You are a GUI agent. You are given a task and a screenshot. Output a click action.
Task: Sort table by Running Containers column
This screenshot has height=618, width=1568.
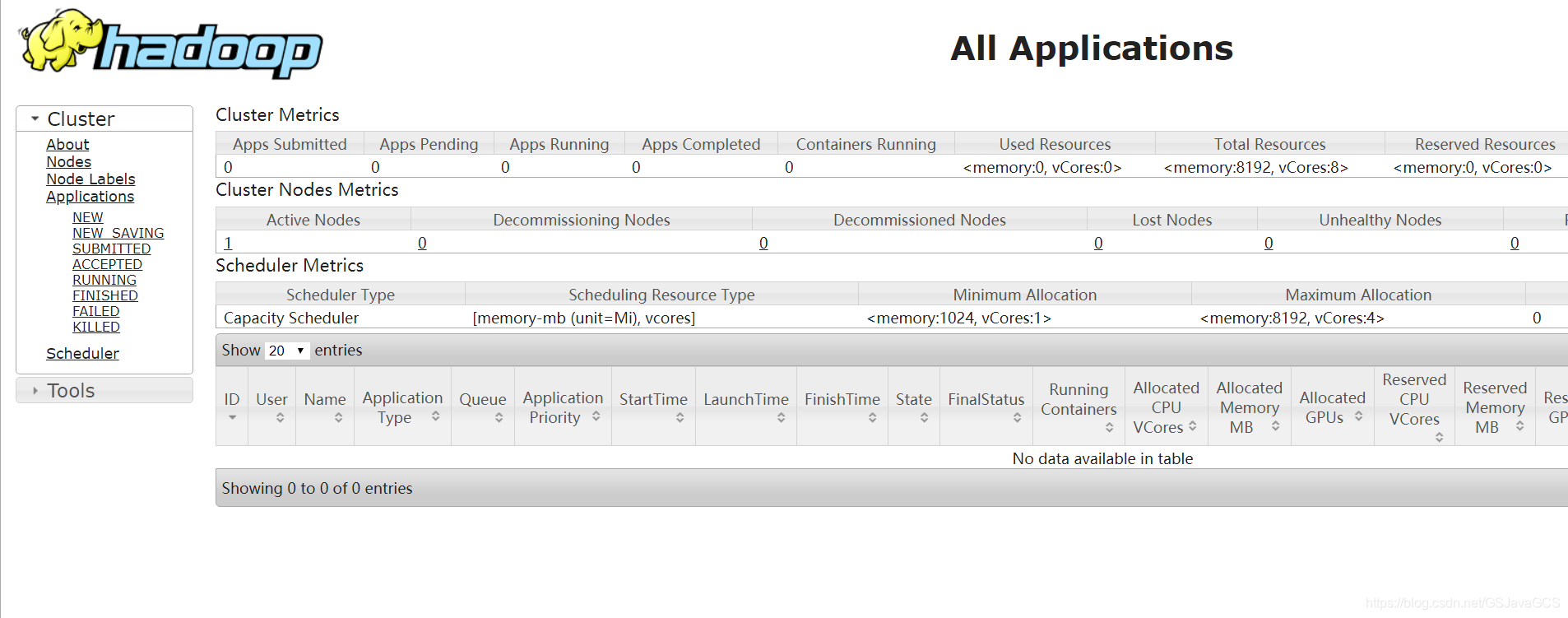pos(1079,407)
